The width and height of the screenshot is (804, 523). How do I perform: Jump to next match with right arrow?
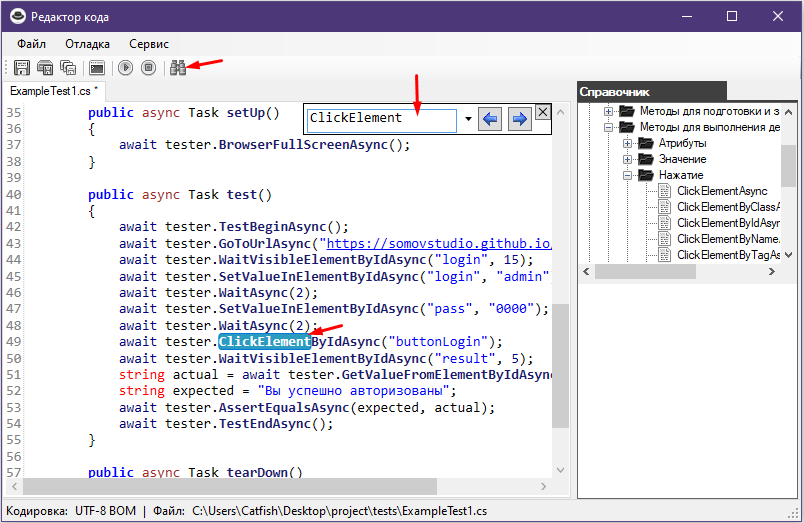(519, 120)
